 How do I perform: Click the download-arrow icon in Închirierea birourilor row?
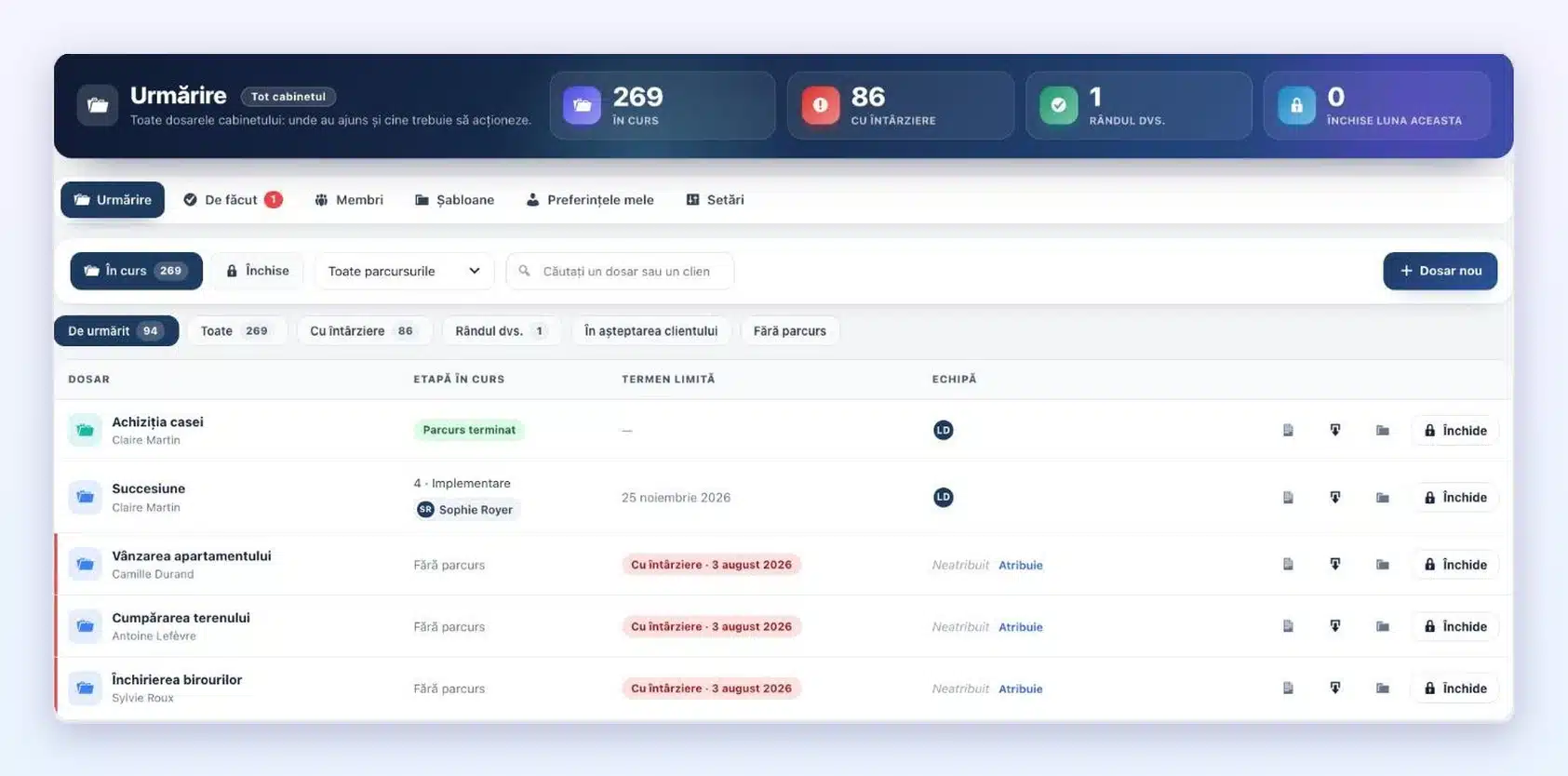tap(1335, 688)
